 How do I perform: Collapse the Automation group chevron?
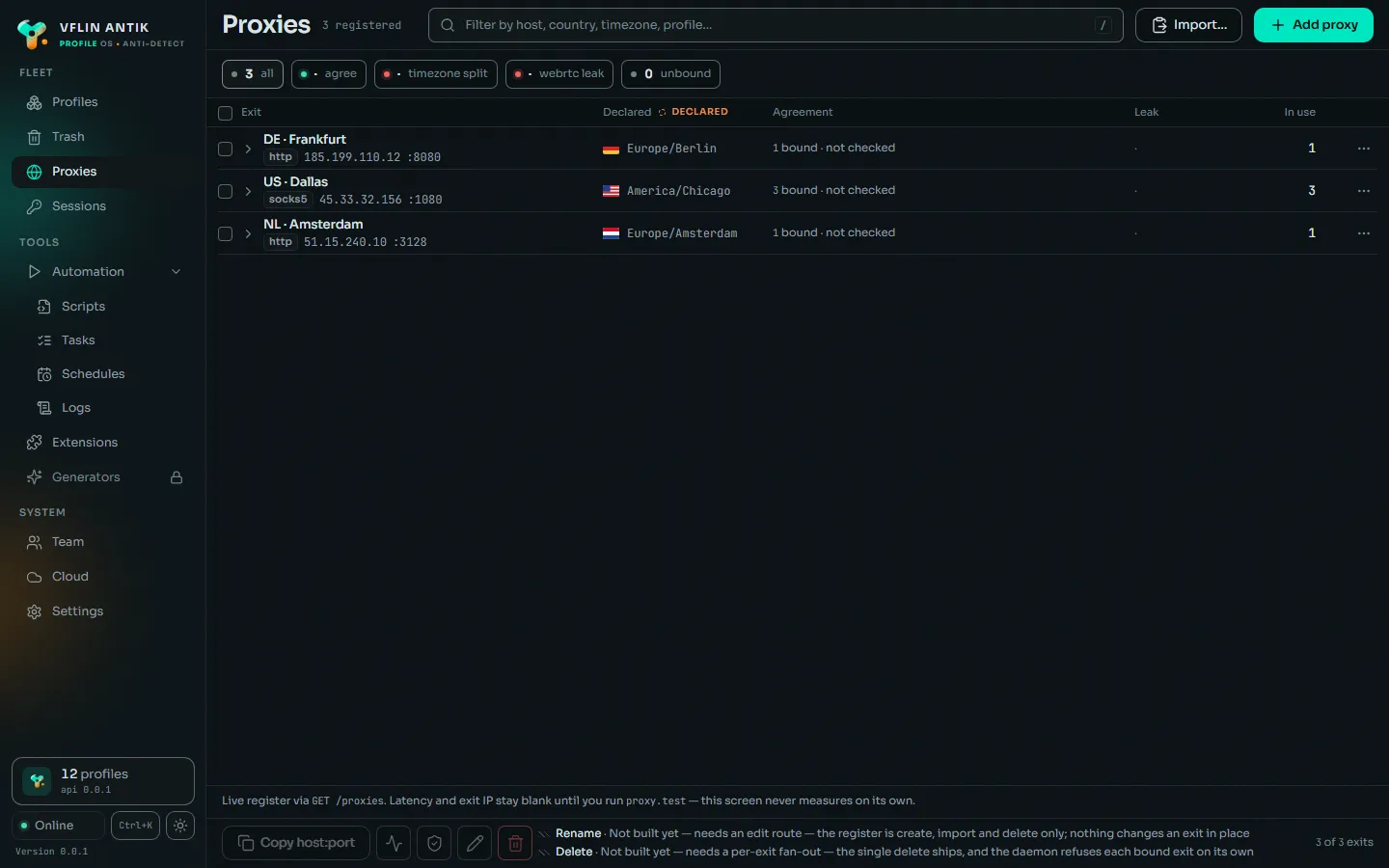tap(177, 272)
